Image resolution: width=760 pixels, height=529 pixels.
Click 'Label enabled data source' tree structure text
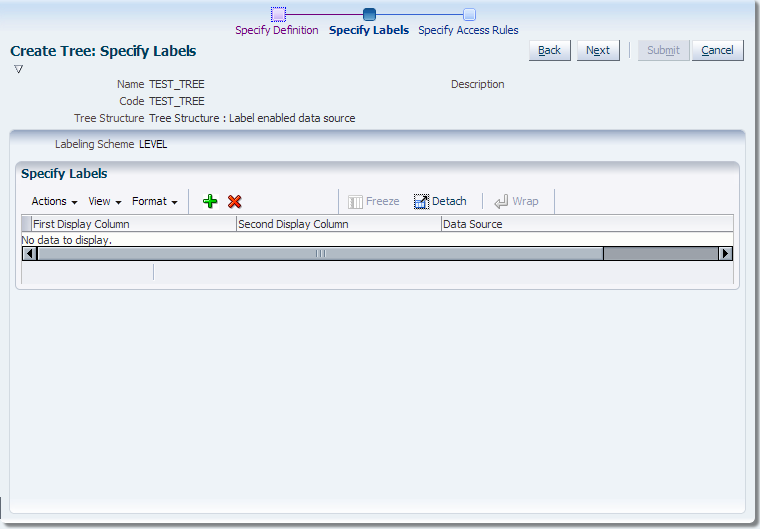(x=292, y=118)
